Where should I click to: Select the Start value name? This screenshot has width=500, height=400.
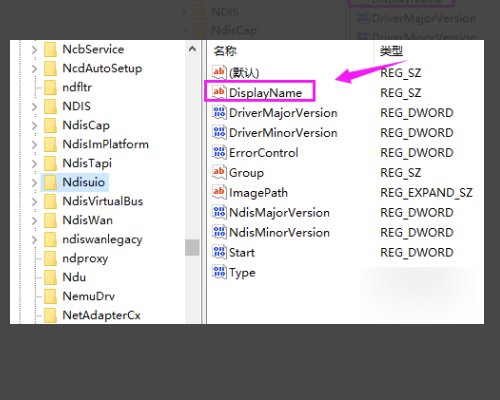coord(242,252)
